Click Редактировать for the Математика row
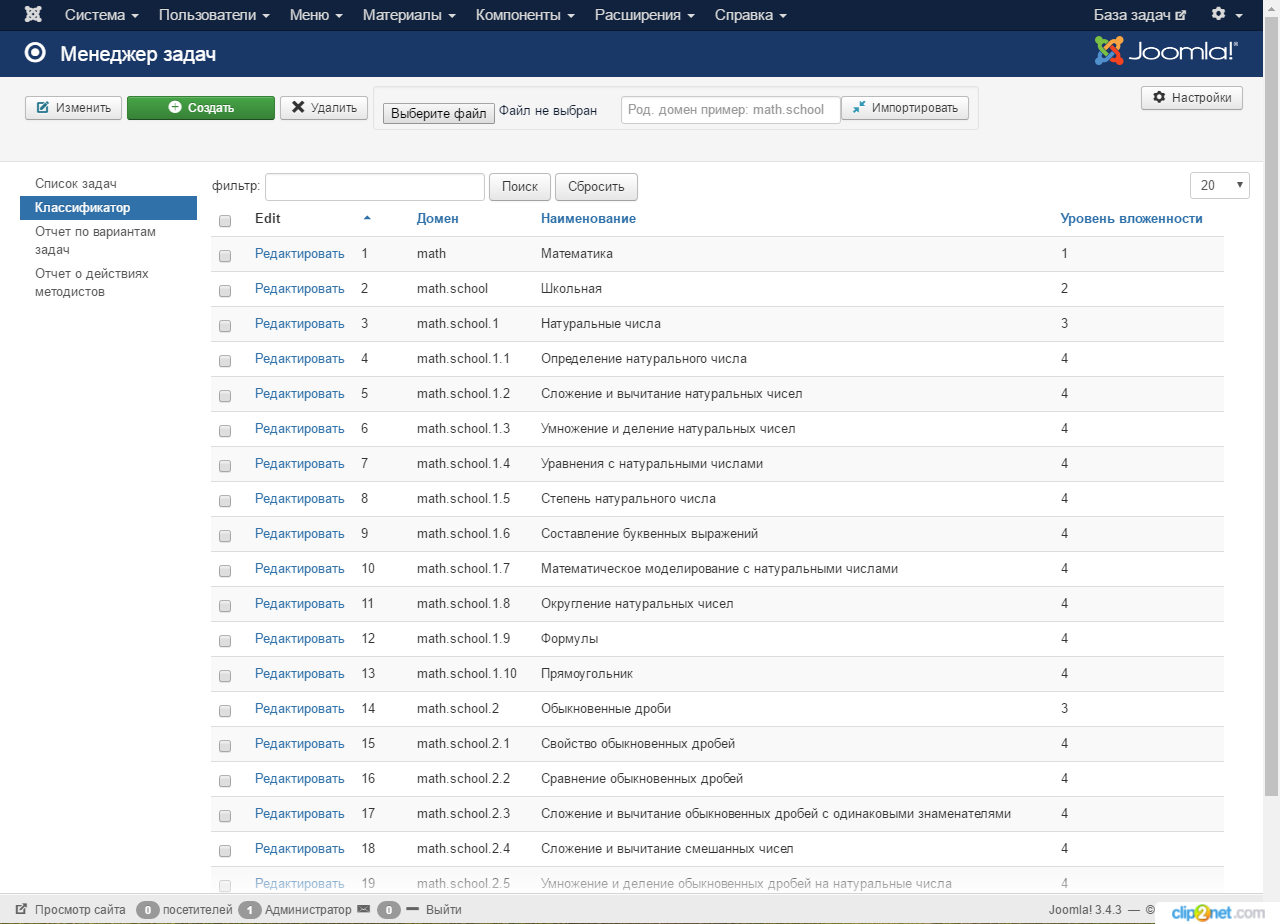Image resolution: width=1280 pixels, height=924 pixels. [300, 254]
